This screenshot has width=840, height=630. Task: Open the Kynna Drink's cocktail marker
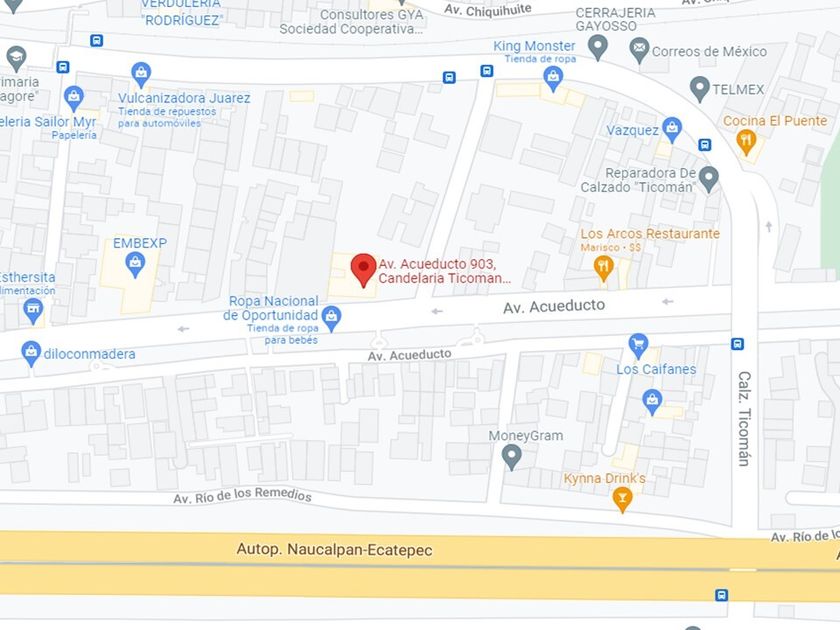(622, 499)
